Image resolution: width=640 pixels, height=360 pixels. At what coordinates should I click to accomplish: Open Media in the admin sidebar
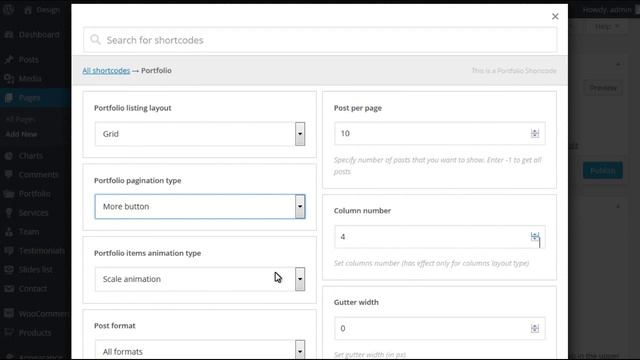(x=30, y=78)
